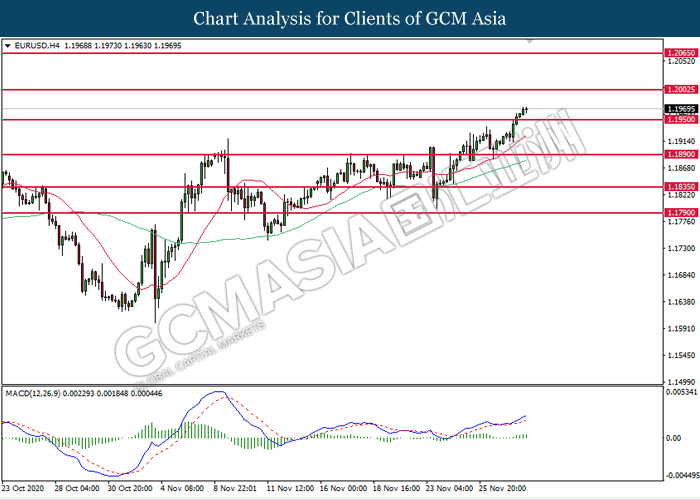Click the 4 Nov 08:00 time label
This screenshot has height=500, width=700.
click(x=182, y=488)
